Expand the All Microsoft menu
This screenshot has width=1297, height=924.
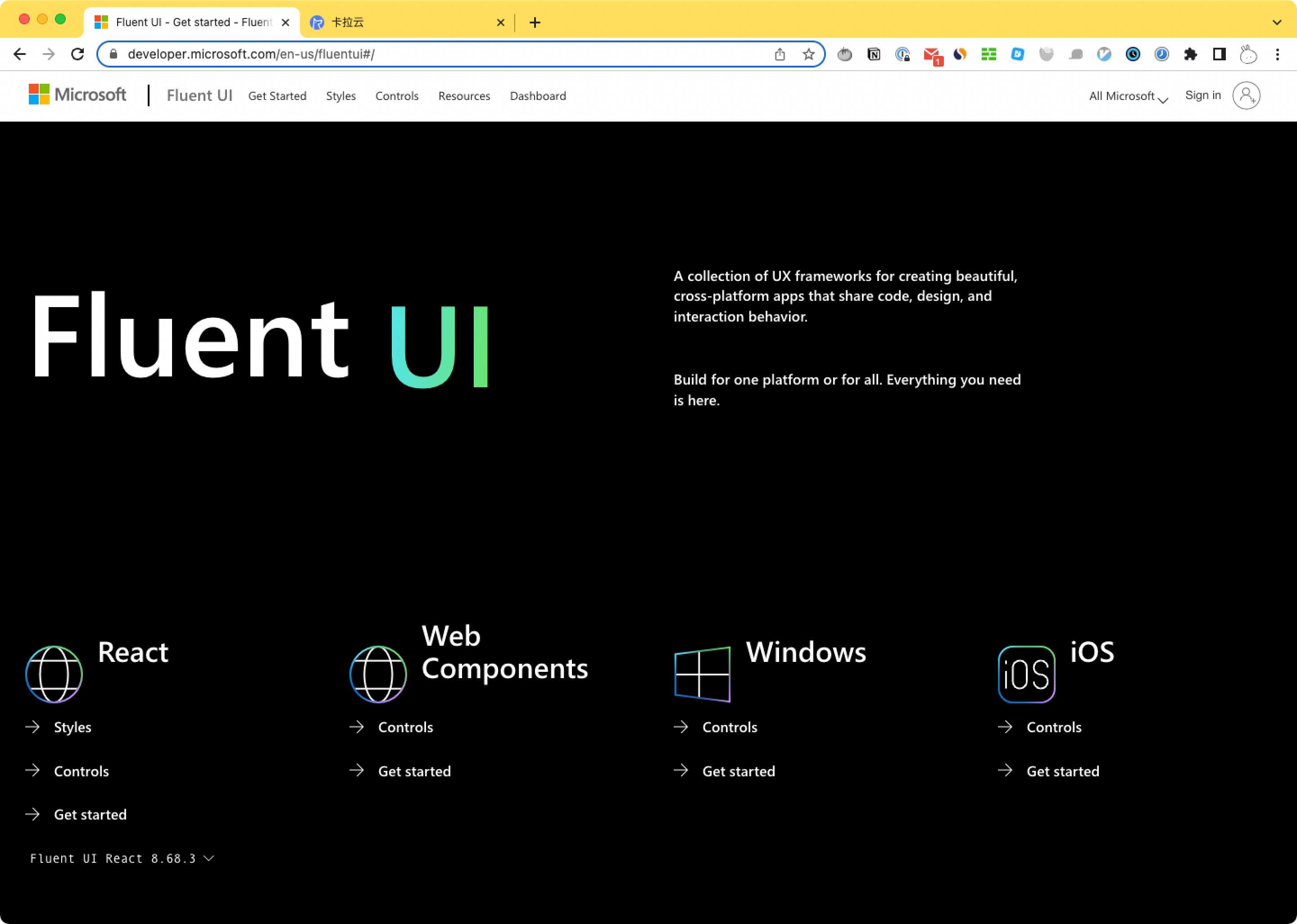1128,96
